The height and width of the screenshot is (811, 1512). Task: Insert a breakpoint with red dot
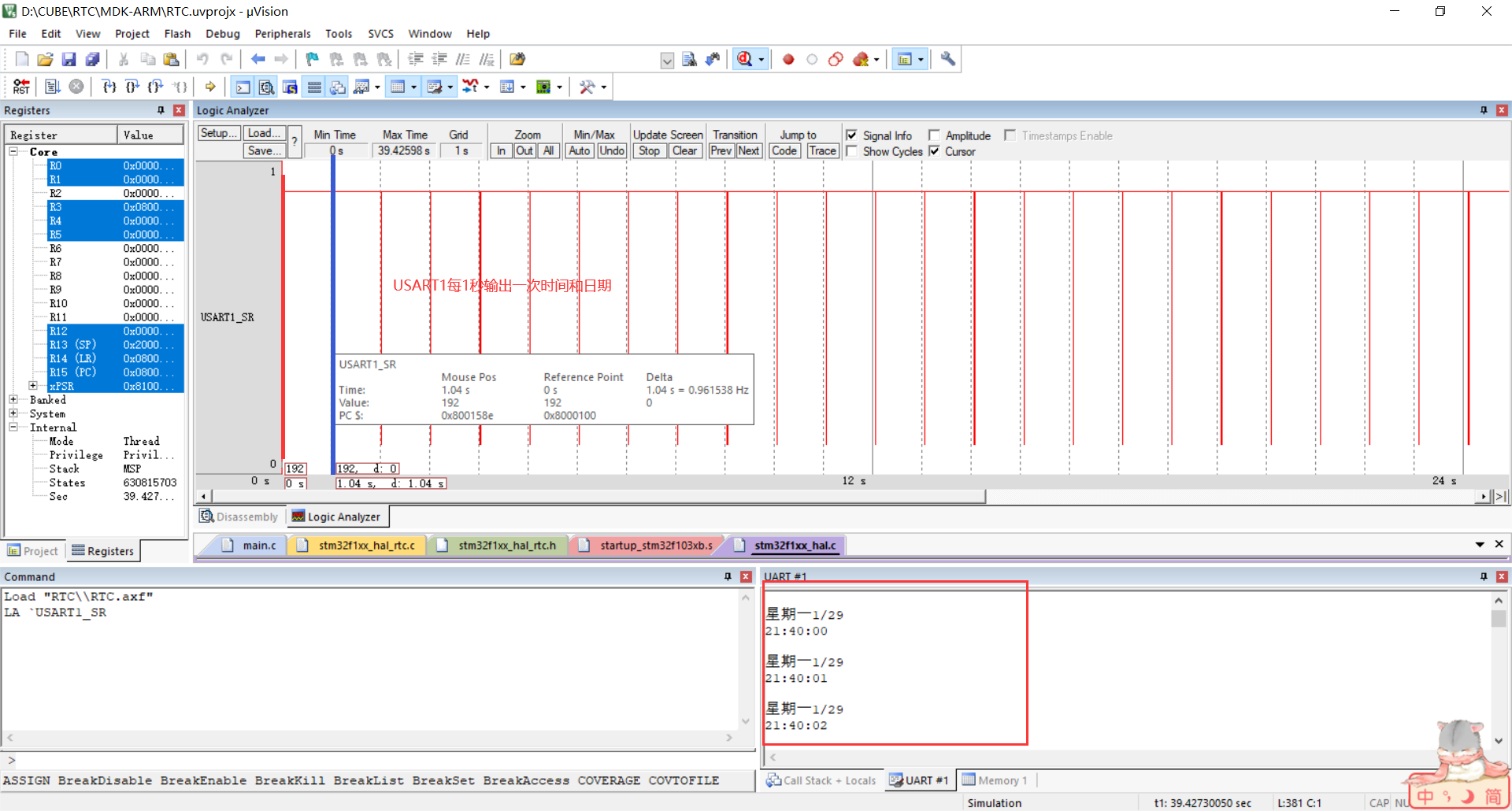point(788,59)
